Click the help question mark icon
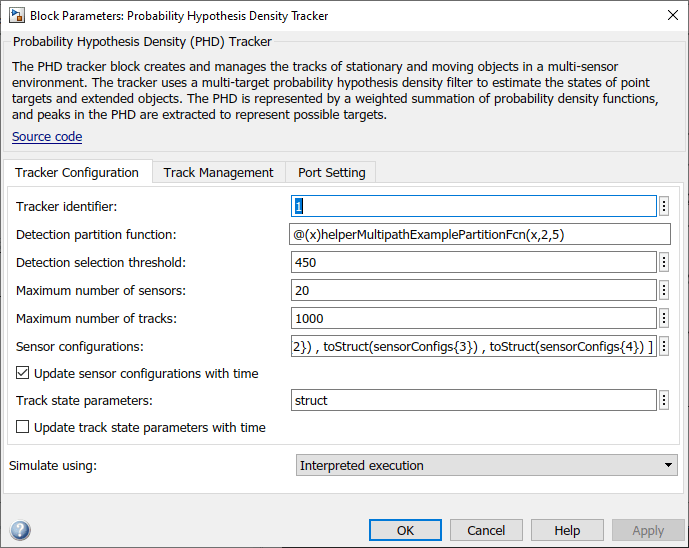This screenshot has height=548, width=689. (20, 531)
